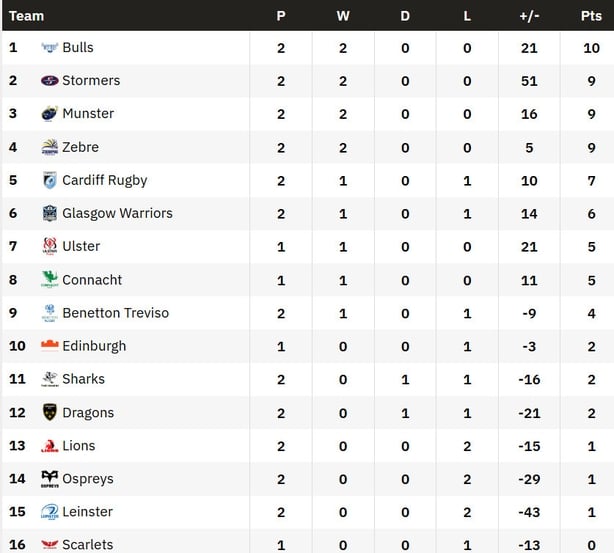Click the Stormers team crest icon
The height and width of the screenshot is (553, 614).
49,81
